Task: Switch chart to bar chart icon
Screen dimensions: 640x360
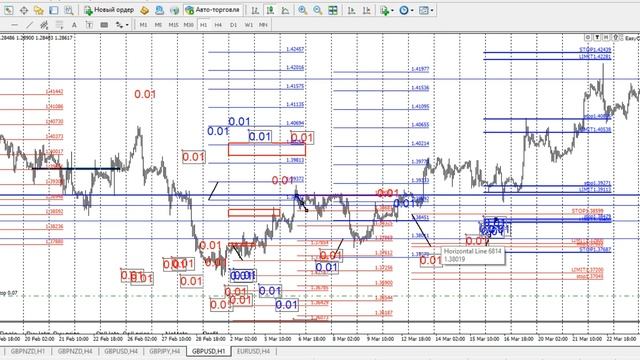Action: pyautogui.click(x=255, y=10)
